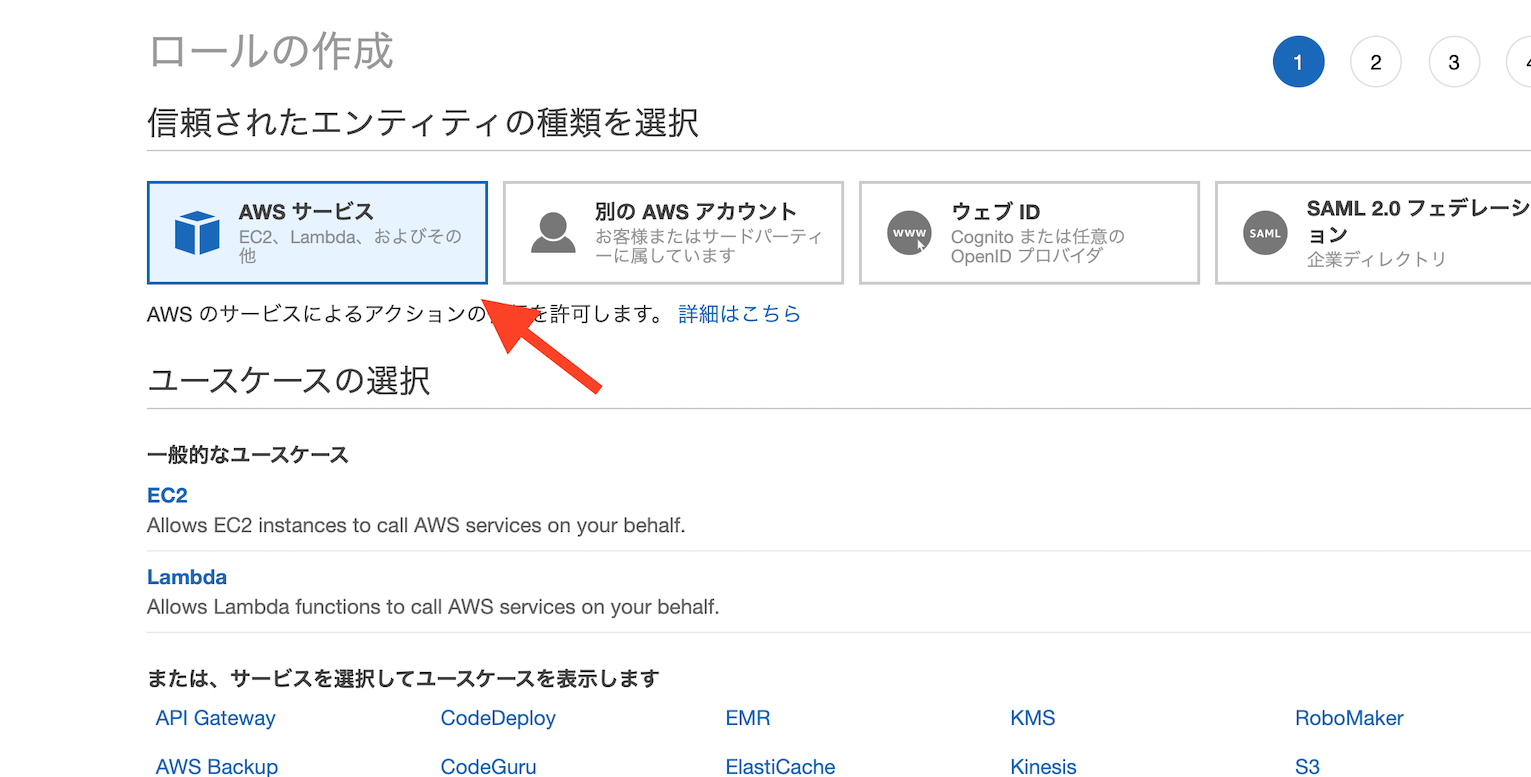Click the highlighted step 1 circle
Viewport: 1531px width, 777px height.
1298,61
